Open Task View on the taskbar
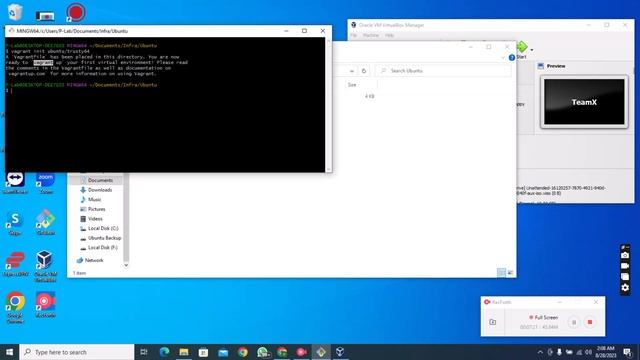 [144, 352]
